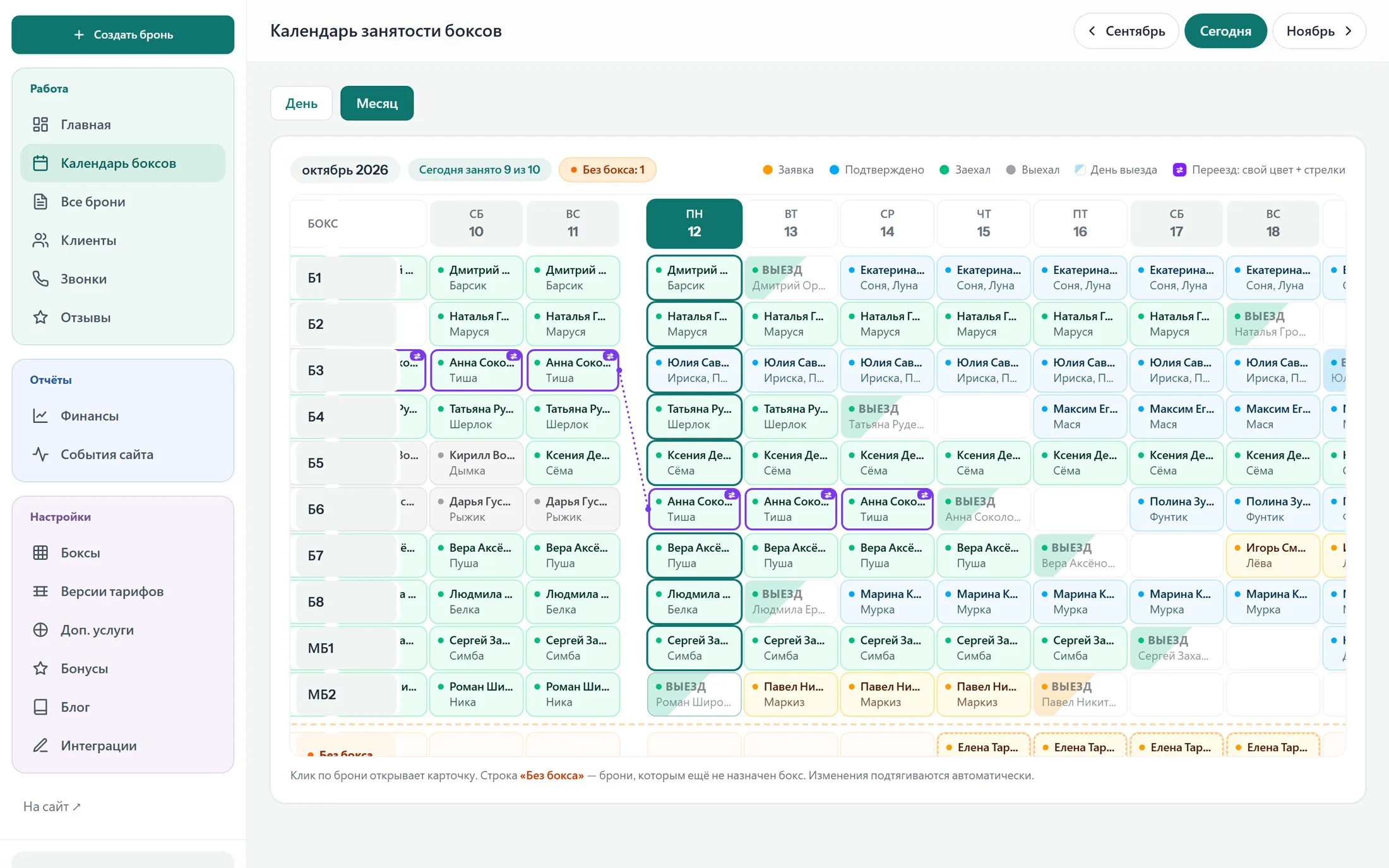Open Юлия Сав... booking on Monday 12

pos(694,370)
